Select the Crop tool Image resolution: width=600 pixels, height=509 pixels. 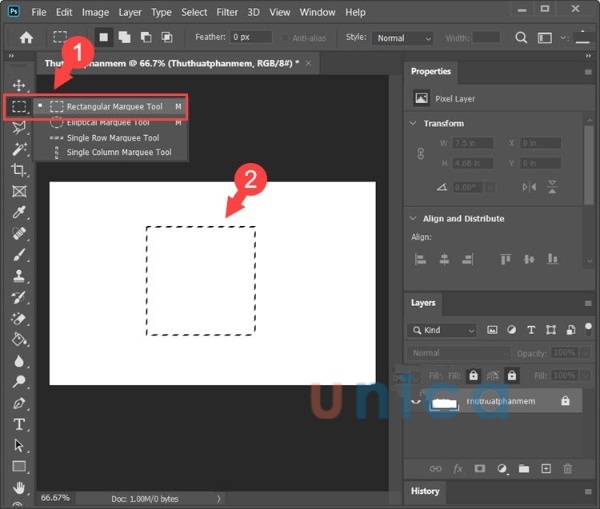pos(19,170)
